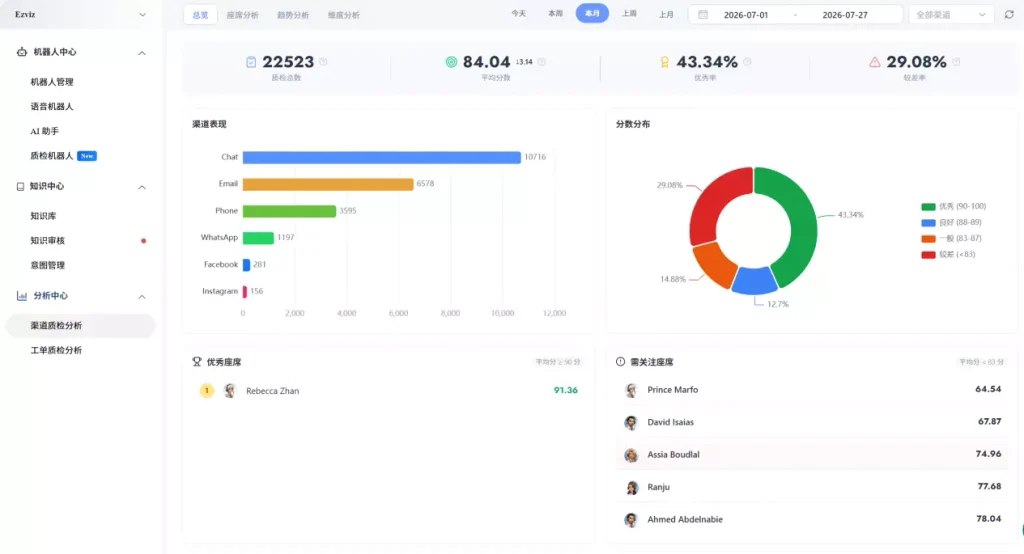
Task: Click the help icon after 29.08% stat
Action: [956, 61]
